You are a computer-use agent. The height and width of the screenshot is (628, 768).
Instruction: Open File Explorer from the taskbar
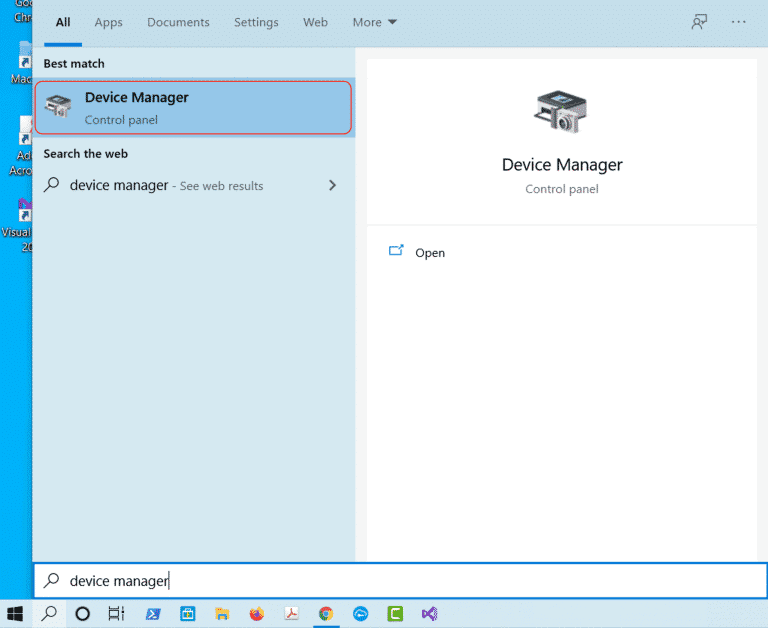point(222,613)
